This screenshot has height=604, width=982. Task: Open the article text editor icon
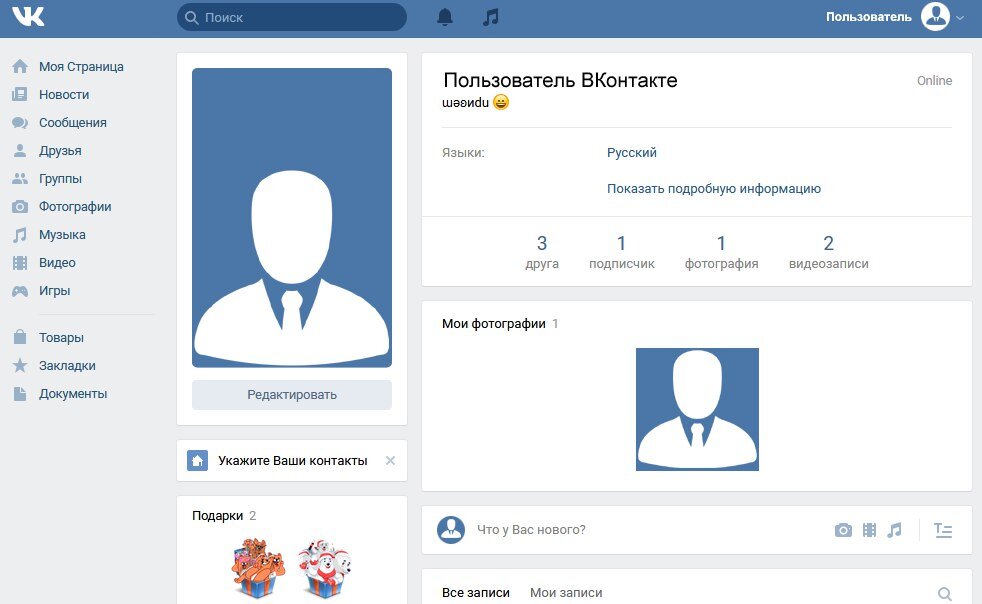(x=943, y=530)
